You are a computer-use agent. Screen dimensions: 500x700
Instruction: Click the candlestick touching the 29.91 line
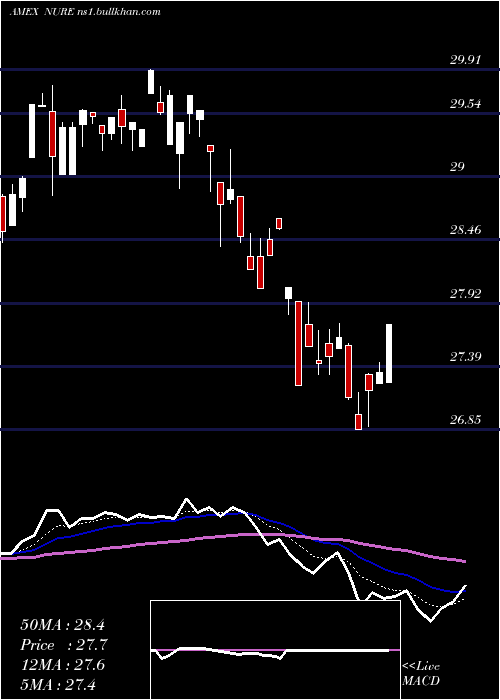click(x=151, y=82)
